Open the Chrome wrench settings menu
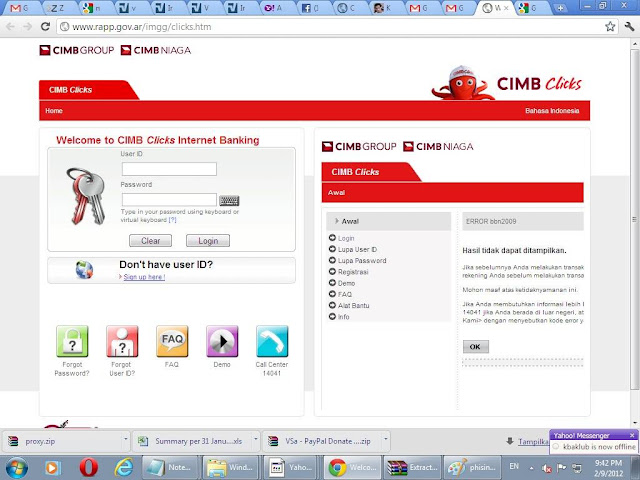Viewport: 640px width, 480px height. pos(629,27)
